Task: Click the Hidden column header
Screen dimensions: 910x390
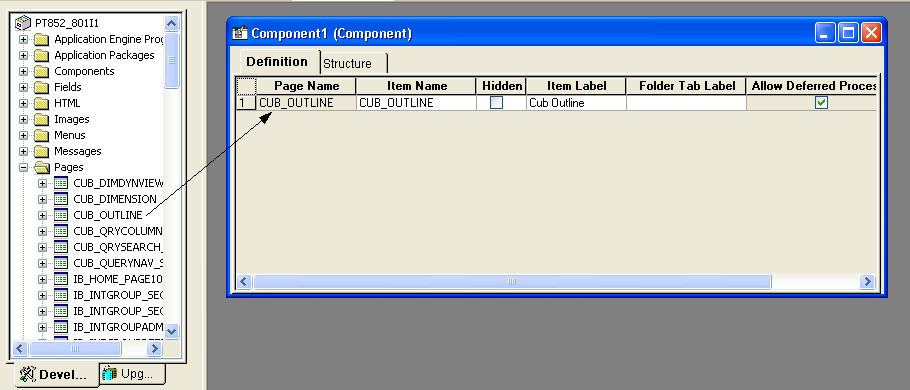Action: [501, 86]
